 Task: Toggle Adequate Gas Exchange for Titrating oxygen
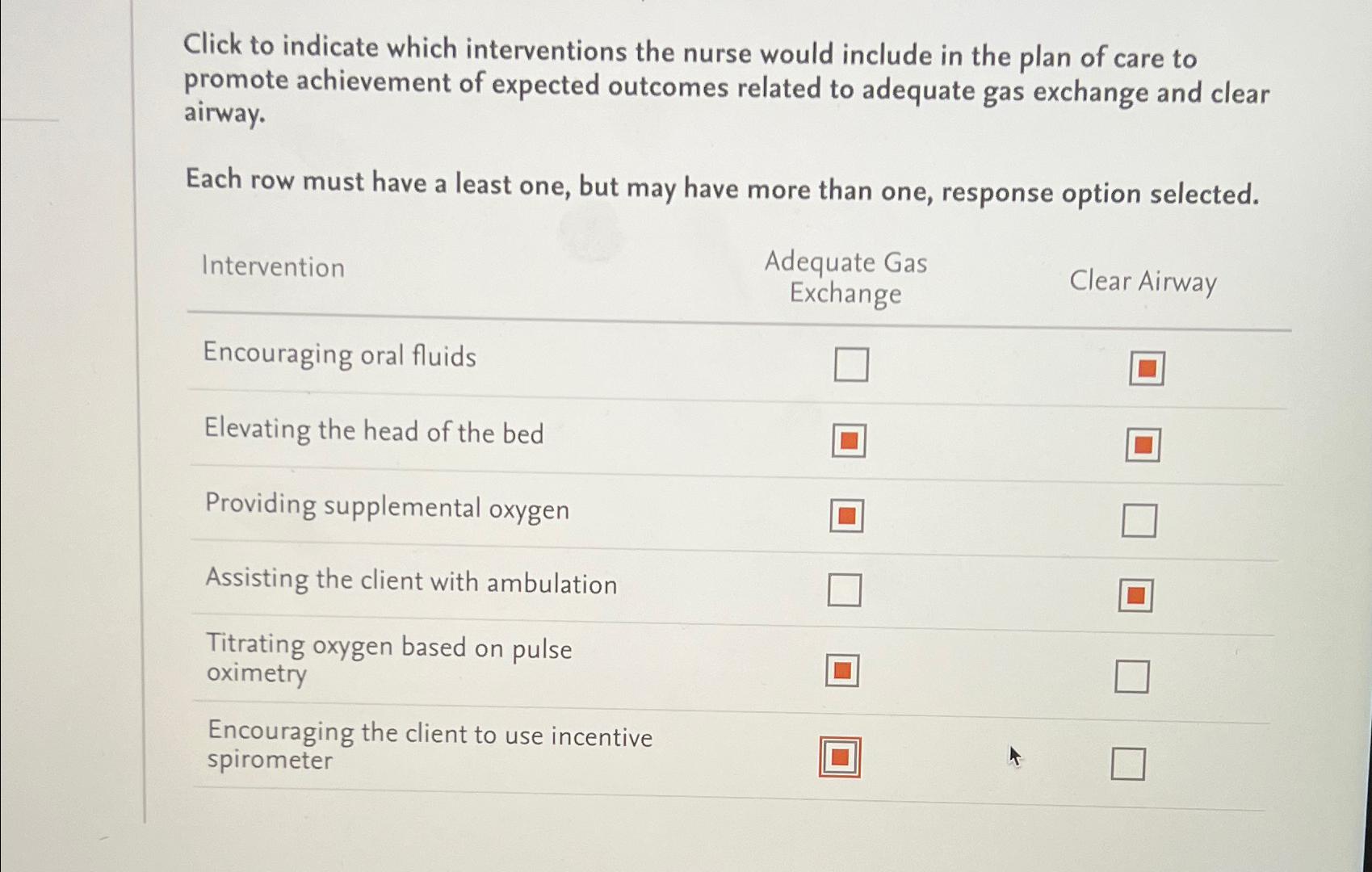click(844, 669)
